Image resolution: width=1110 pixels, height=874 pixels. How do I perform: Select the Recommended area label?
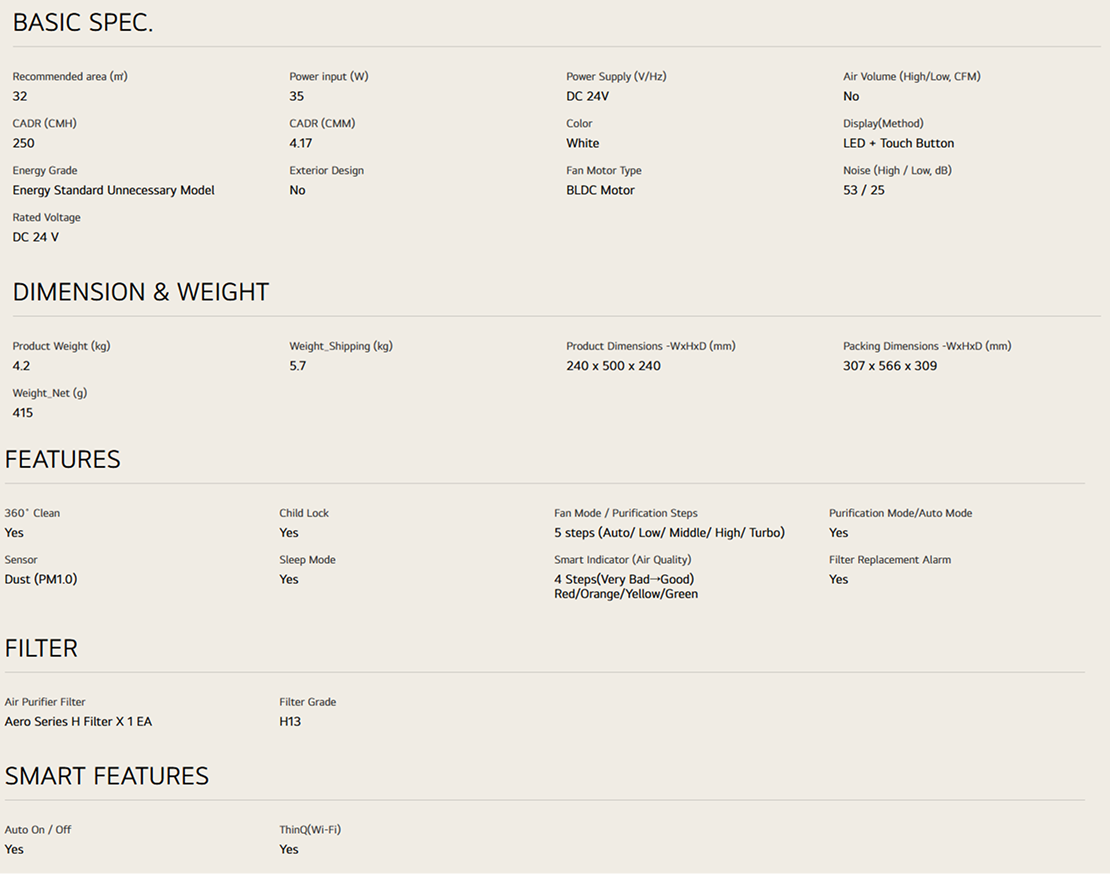70,77
